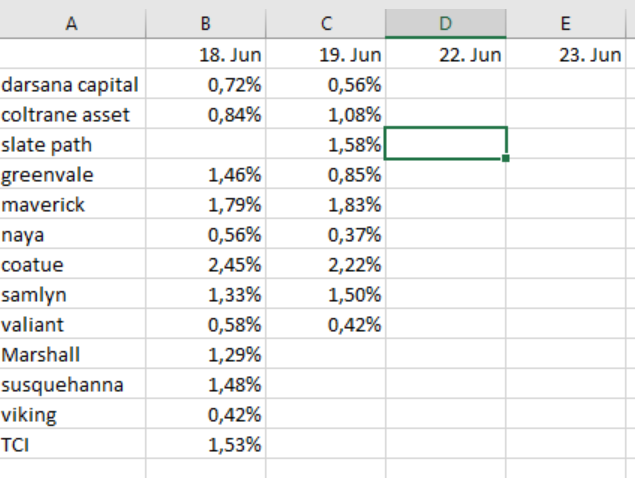The width and height of the screenshot is (635, 478).
Task: Select the empty slate path 18. Jun cell
Action: tap(205, 145)
